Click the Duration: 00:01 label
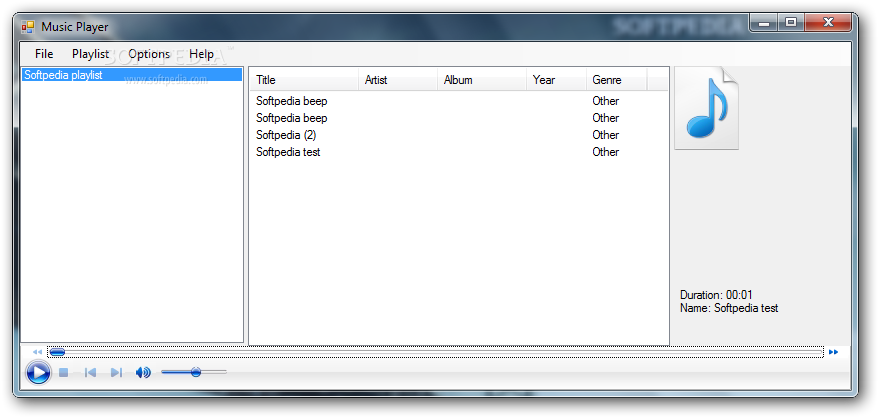The image size is (879, 418). 716,295
